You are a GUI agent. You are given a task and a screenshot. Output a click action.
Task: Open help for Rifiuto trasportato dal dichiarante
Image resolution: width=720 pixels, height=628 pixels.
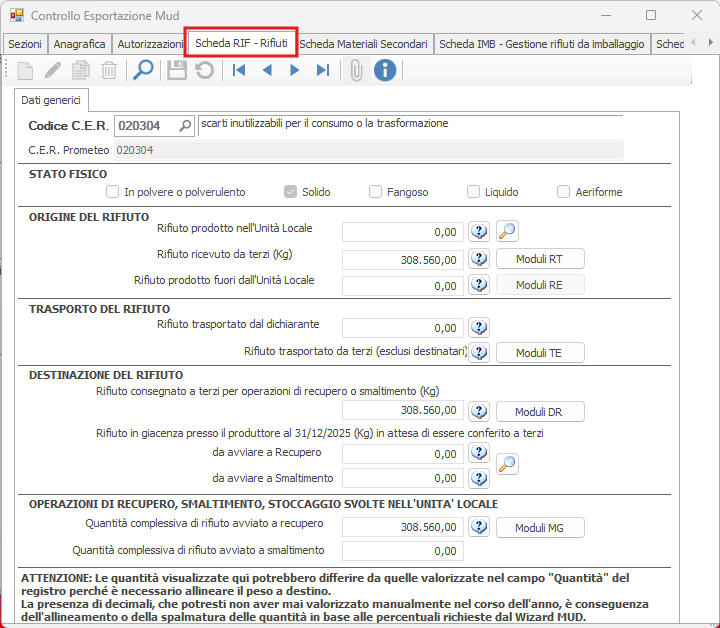479,327
